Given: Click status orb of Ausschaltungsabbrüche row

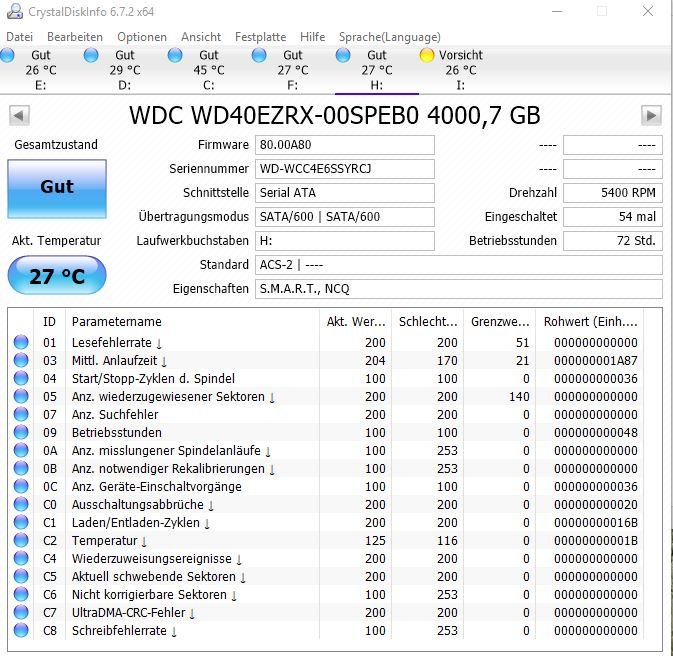Looking at the screenshot, I should [21, 504].
